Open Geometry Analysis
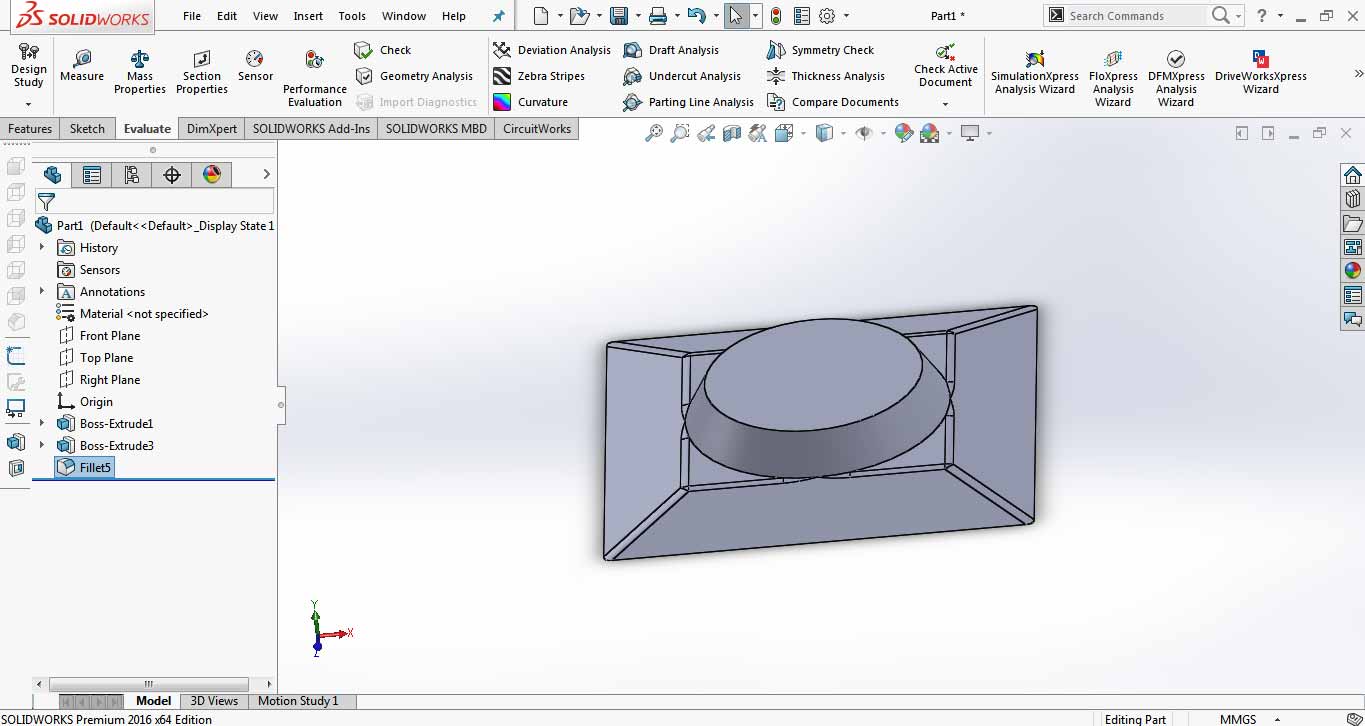The image size is (1365, 726). coord(414,76)
